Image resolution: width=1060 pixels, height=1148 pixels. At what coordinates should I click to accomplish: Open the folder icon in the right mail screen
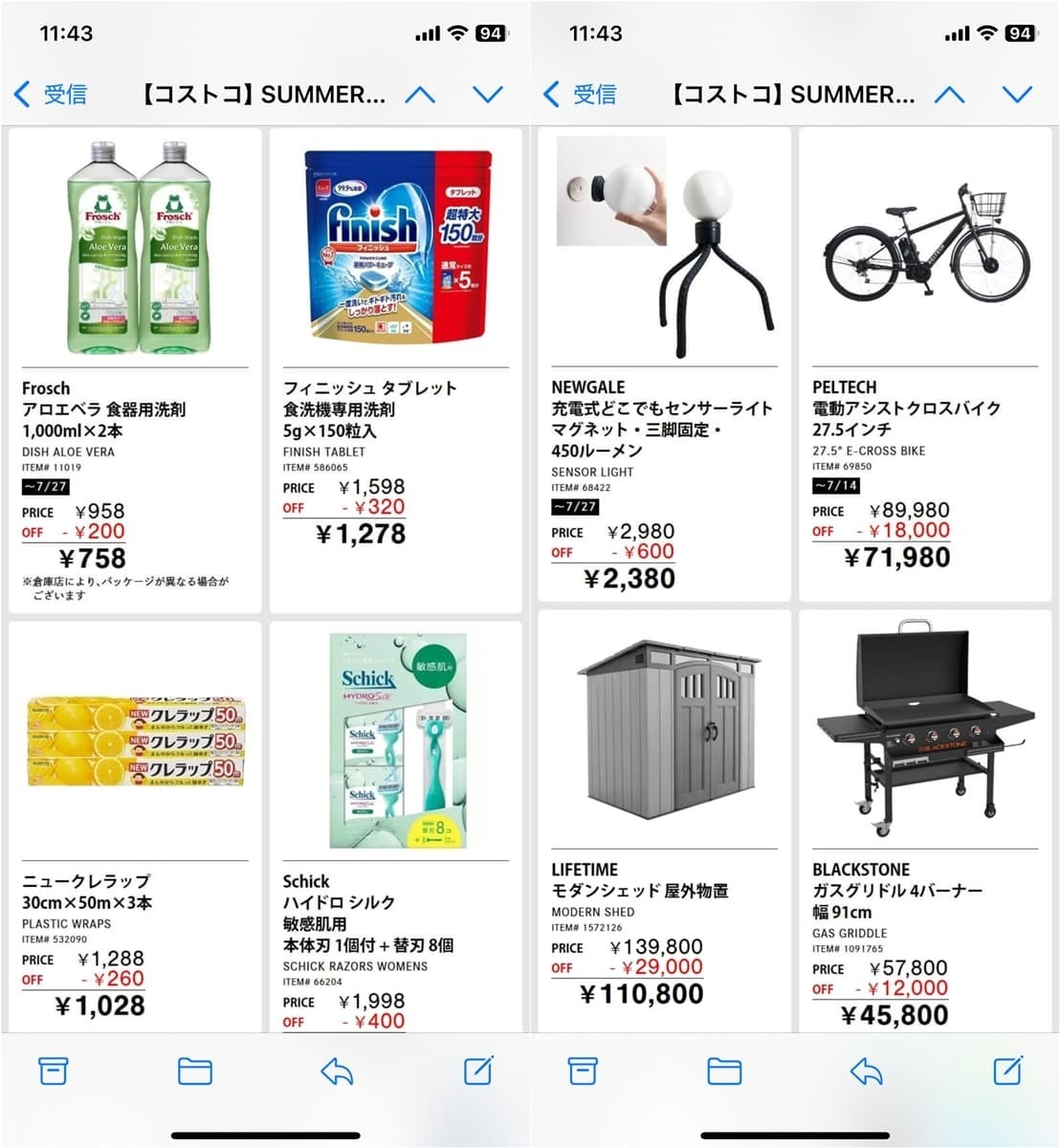(724, 1071)
